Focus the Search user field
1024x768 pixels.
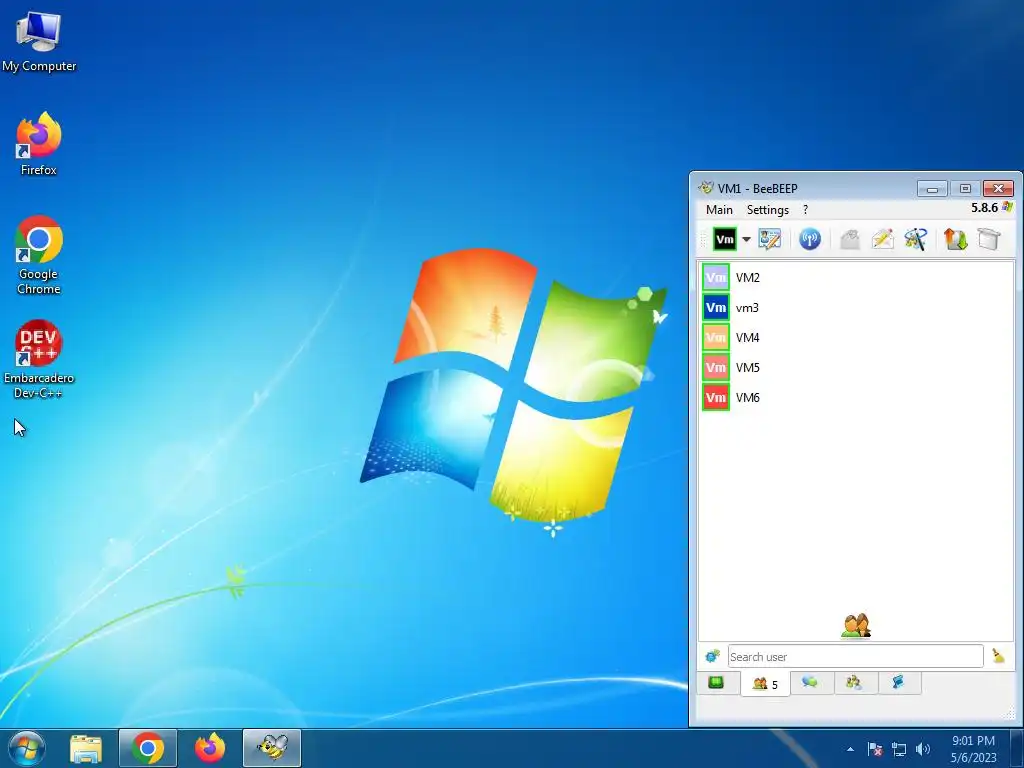[856, 656]
